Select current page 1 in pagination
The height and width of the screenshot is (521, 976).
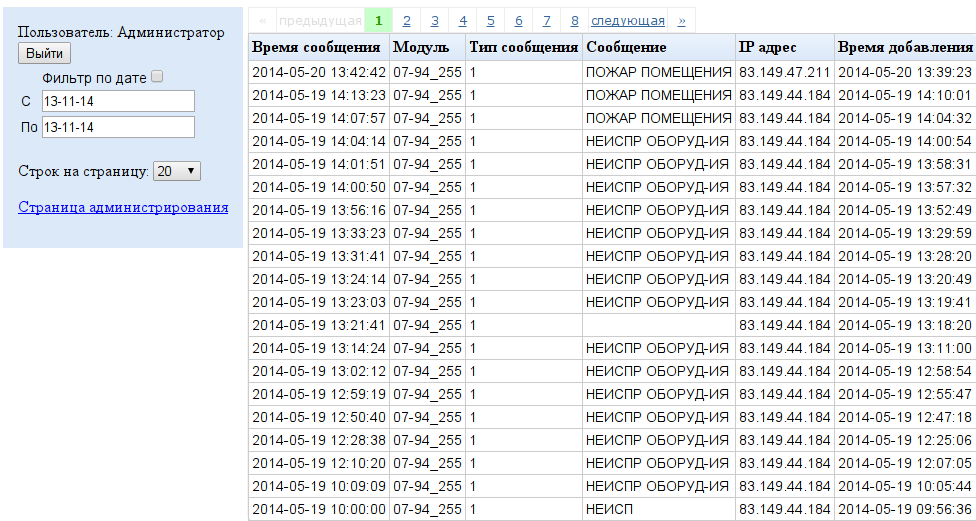tap(378, 20)
